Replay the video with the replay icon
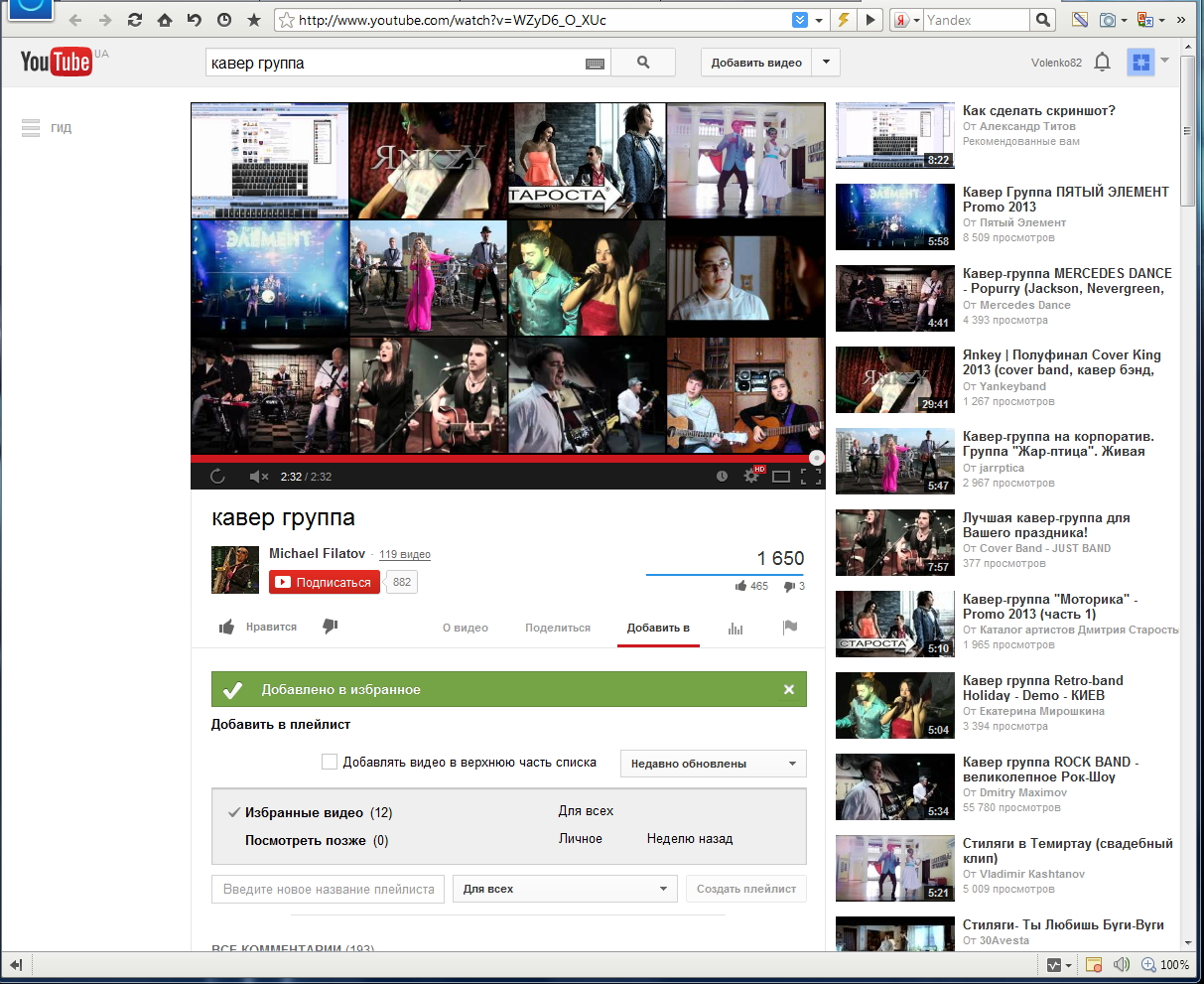This screenshot has width=1204, height=984. coord(217,477)
